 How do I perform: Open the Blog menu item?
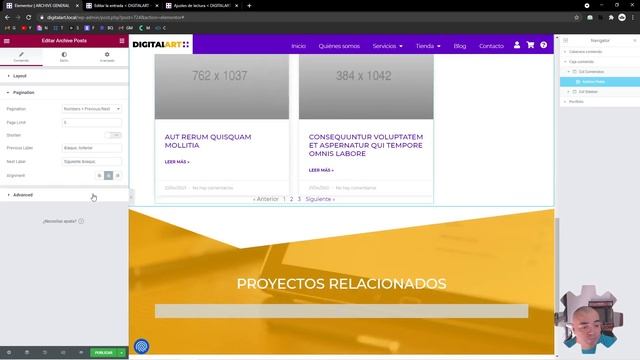(460, 46)
